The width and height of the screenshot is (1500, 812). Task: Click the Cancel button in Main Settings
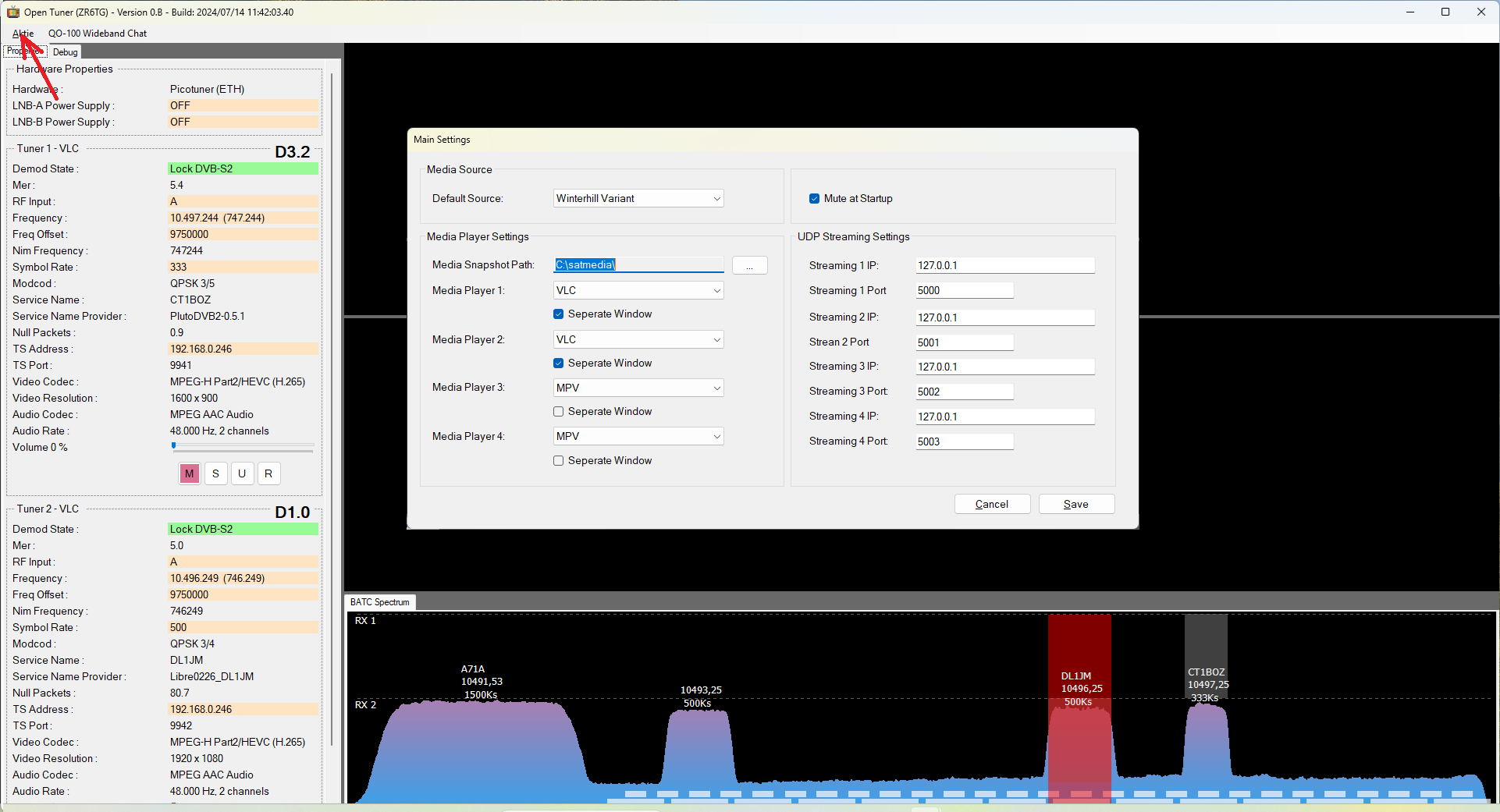(x=992, y=504)
